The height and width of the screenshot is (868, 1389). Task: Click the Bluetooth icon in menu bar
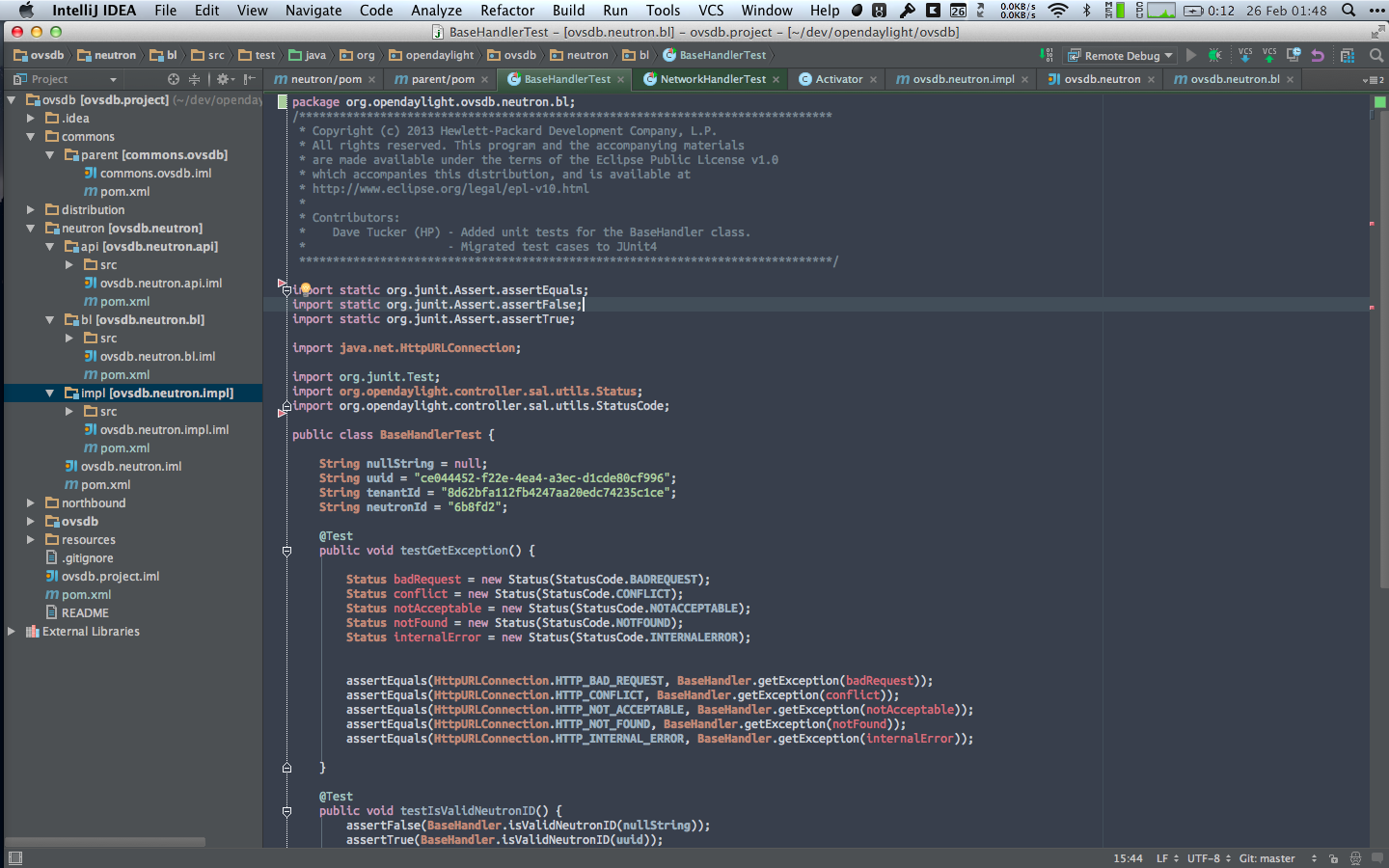[x=1087, y=11]
